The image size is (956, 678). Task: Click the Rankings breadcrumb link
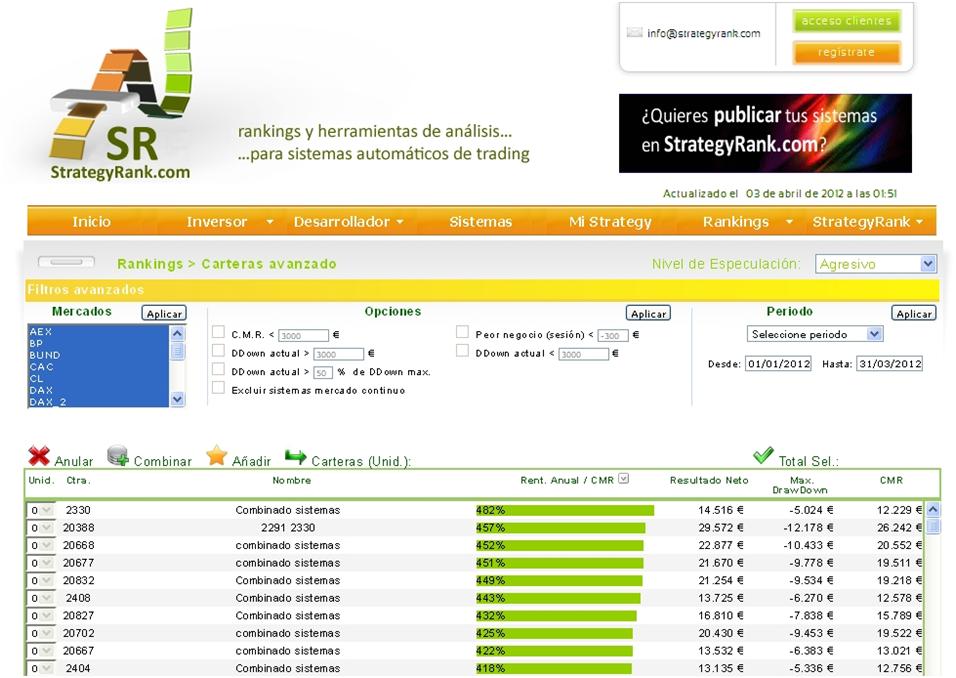[150, 264]
